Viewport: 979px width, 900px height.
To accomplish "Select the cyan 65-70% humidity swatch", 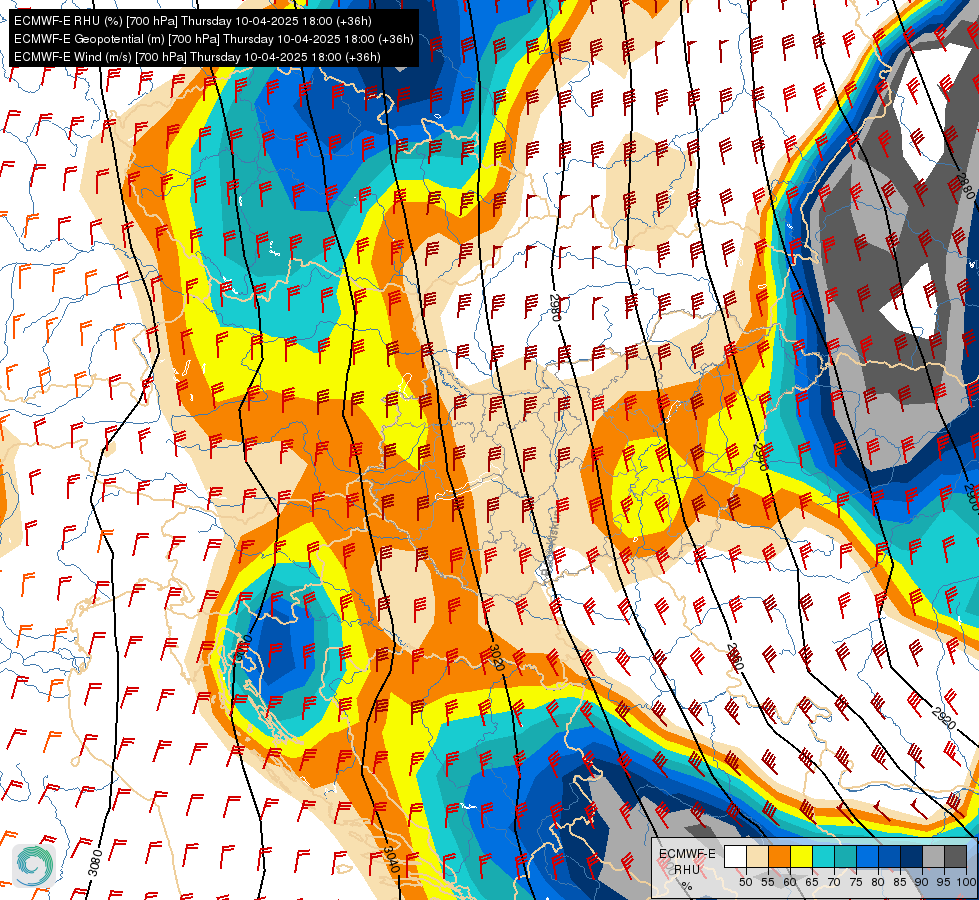I will point(824,856).
